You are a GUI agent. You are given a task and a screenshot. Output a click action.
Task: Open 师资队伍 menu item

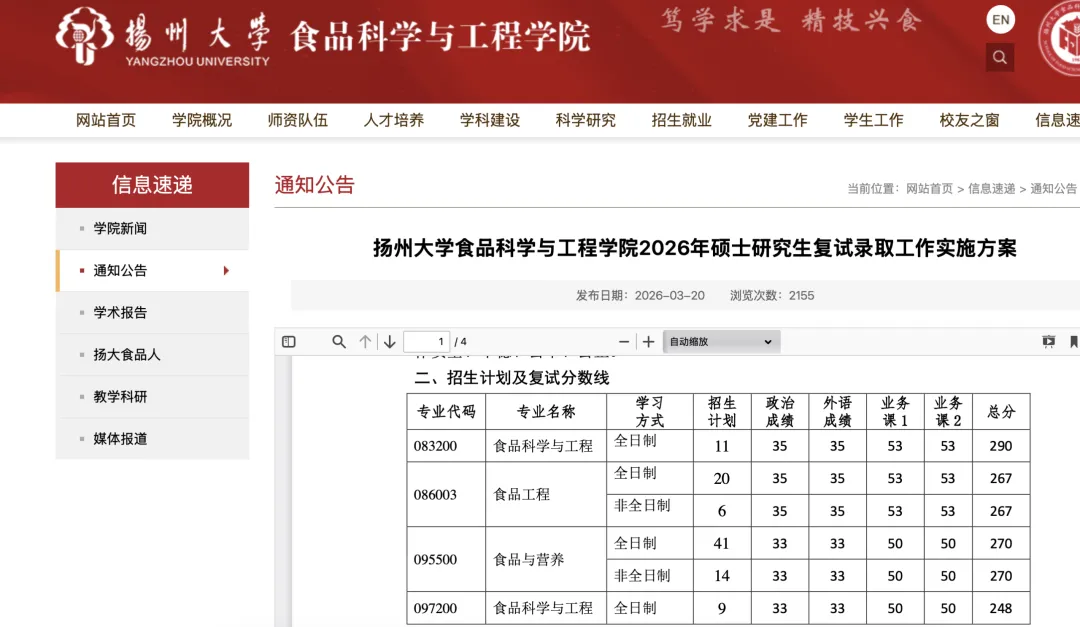pos(298,121)
